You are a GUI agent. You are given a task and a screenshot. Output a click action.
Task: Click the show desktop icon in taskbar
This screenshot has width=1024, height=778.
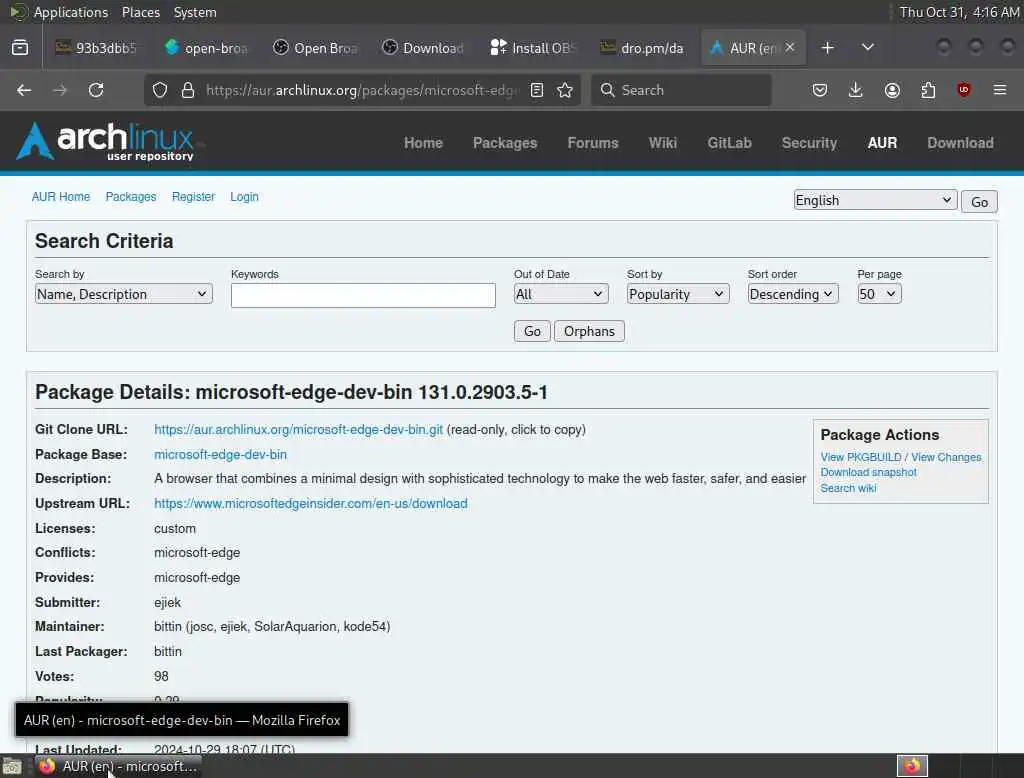point(12,766)
